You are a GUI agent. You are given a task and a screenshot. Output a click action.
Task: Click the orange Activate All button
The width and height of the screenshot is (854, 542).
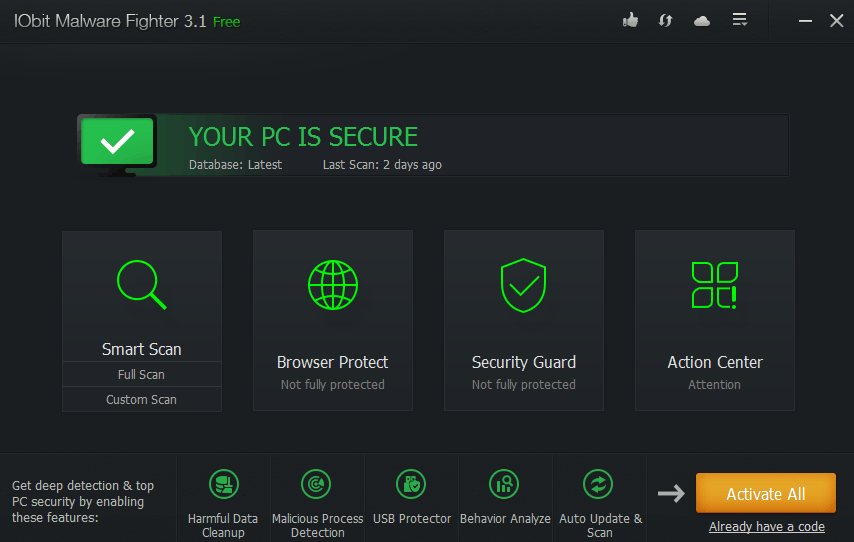[x=766, y=493]
